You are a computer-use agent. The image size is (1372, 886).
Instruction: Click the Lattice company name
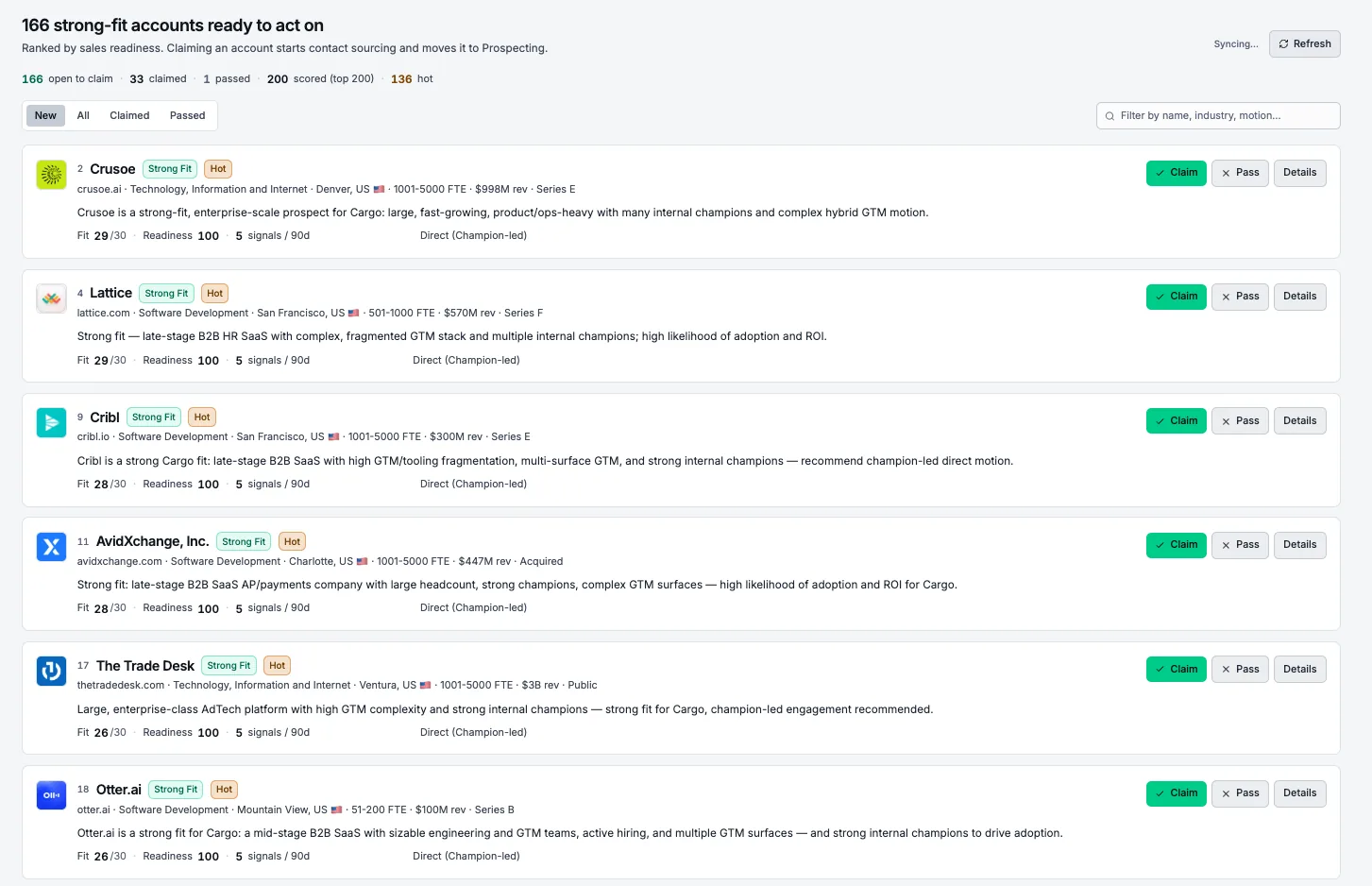pos(110,293)
